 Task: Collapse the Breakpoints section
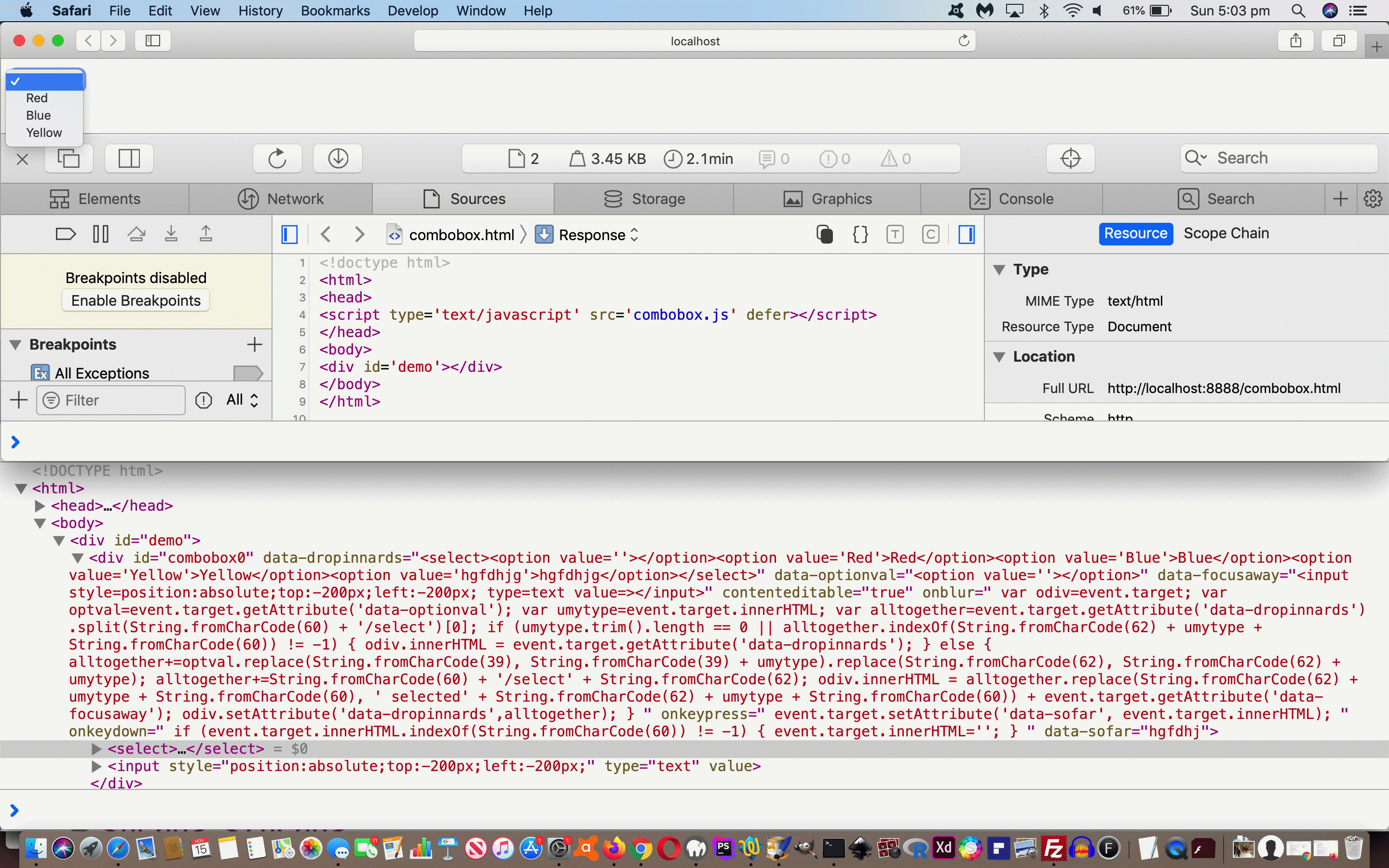pyautogui.click(x=15, y=344)
